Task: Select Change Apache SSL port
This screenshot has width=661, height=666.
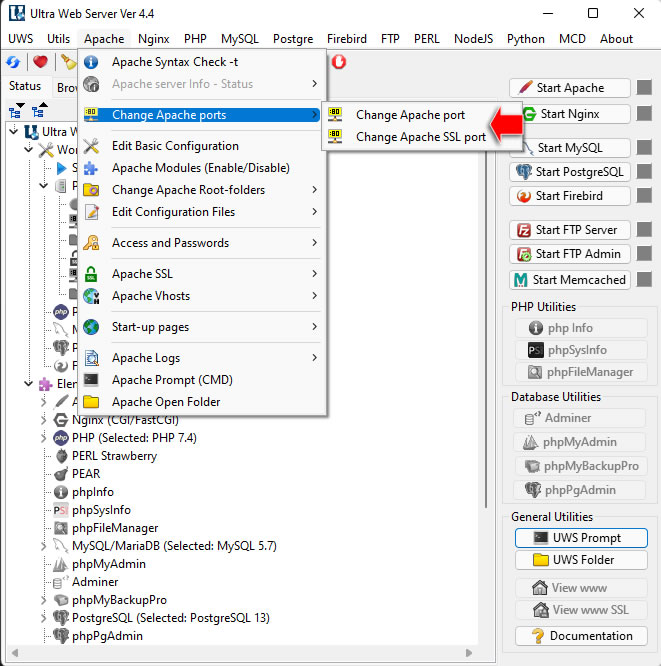Action: [421, 137]
